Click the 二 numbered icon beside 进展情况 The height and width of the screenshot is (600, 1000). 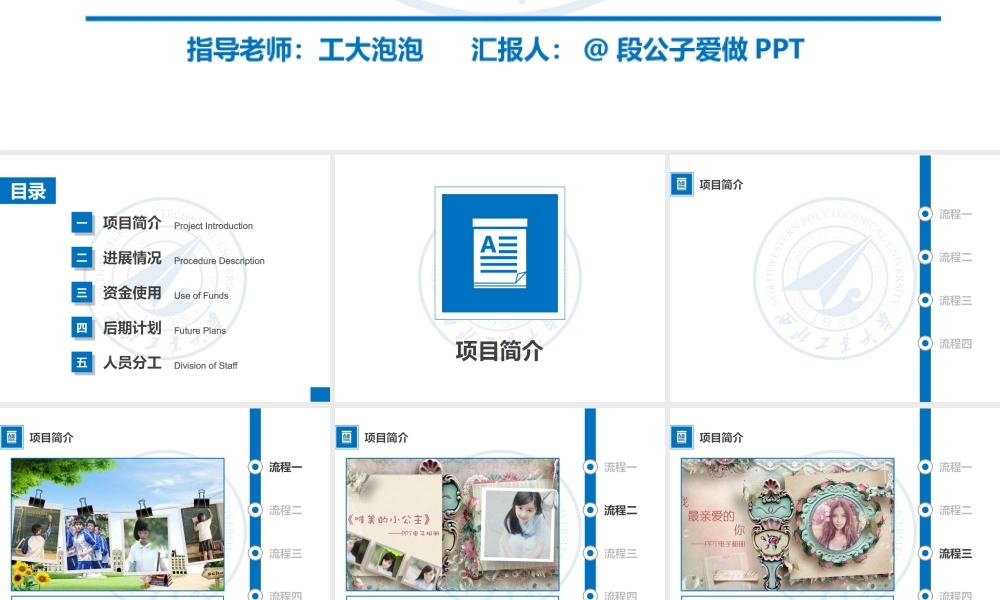[82, 258]
